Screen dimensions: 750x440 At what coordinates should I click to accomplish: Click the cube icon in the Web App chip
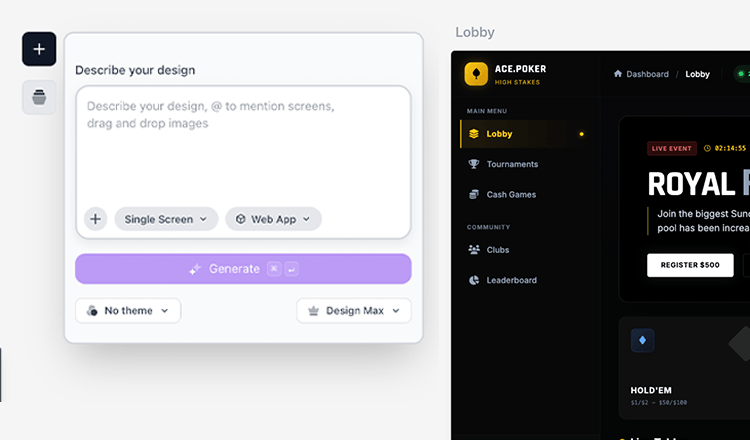point(241,219)
